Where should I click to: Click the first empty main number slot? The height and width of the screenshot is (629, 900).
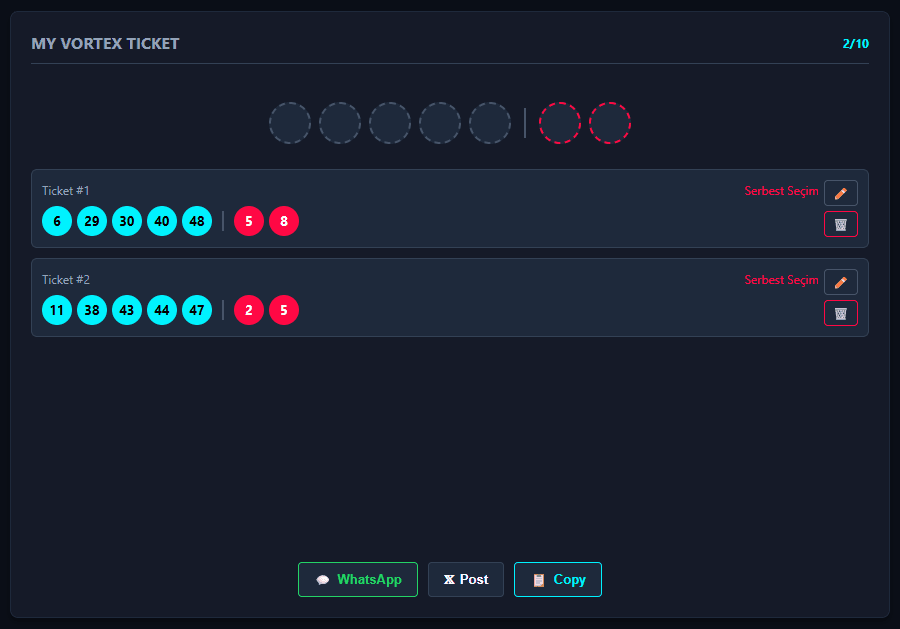[x=290, y=123]
